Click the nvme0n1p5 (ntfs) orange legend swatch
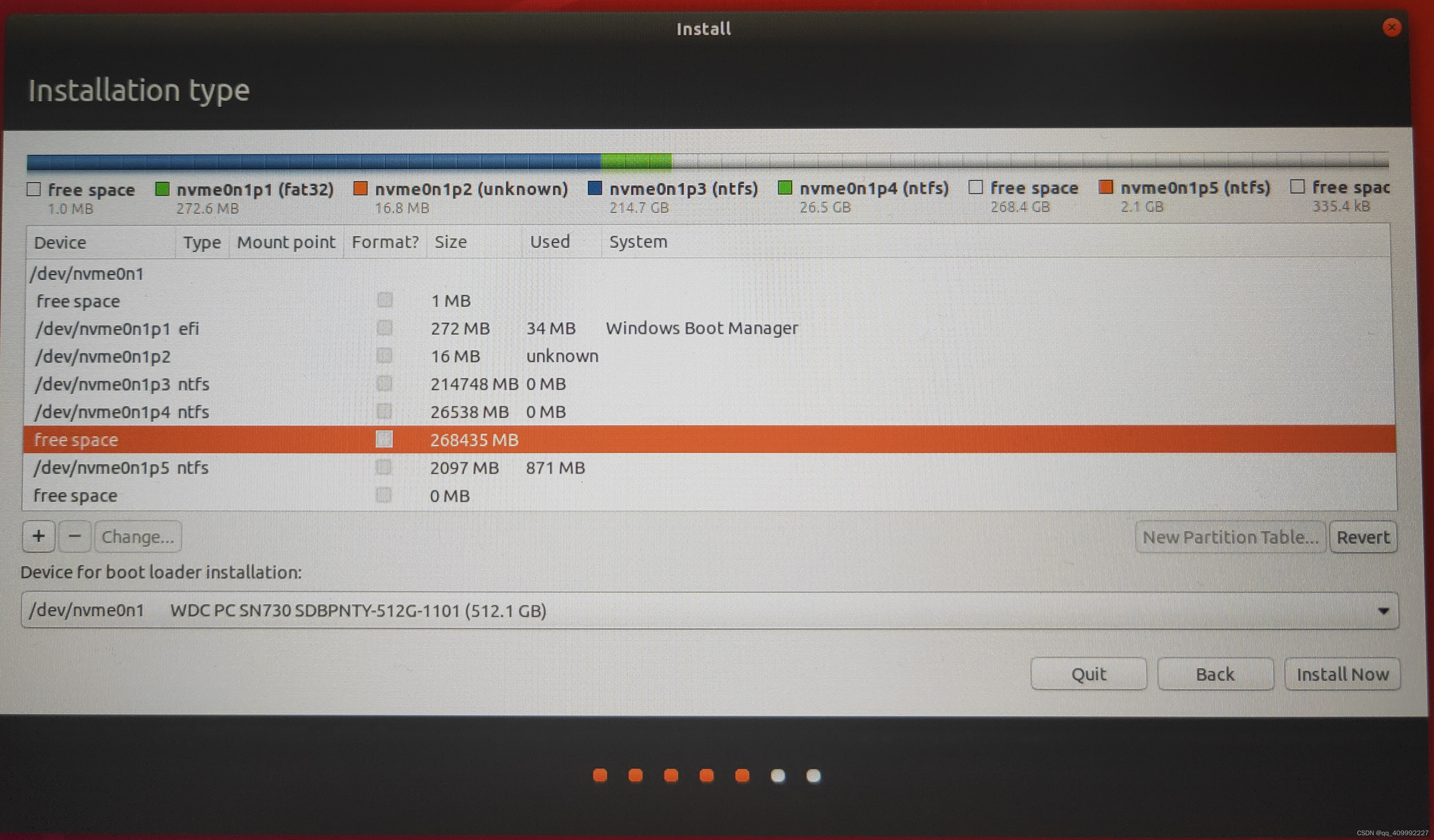1434x840 pixels. point(1106,187)
